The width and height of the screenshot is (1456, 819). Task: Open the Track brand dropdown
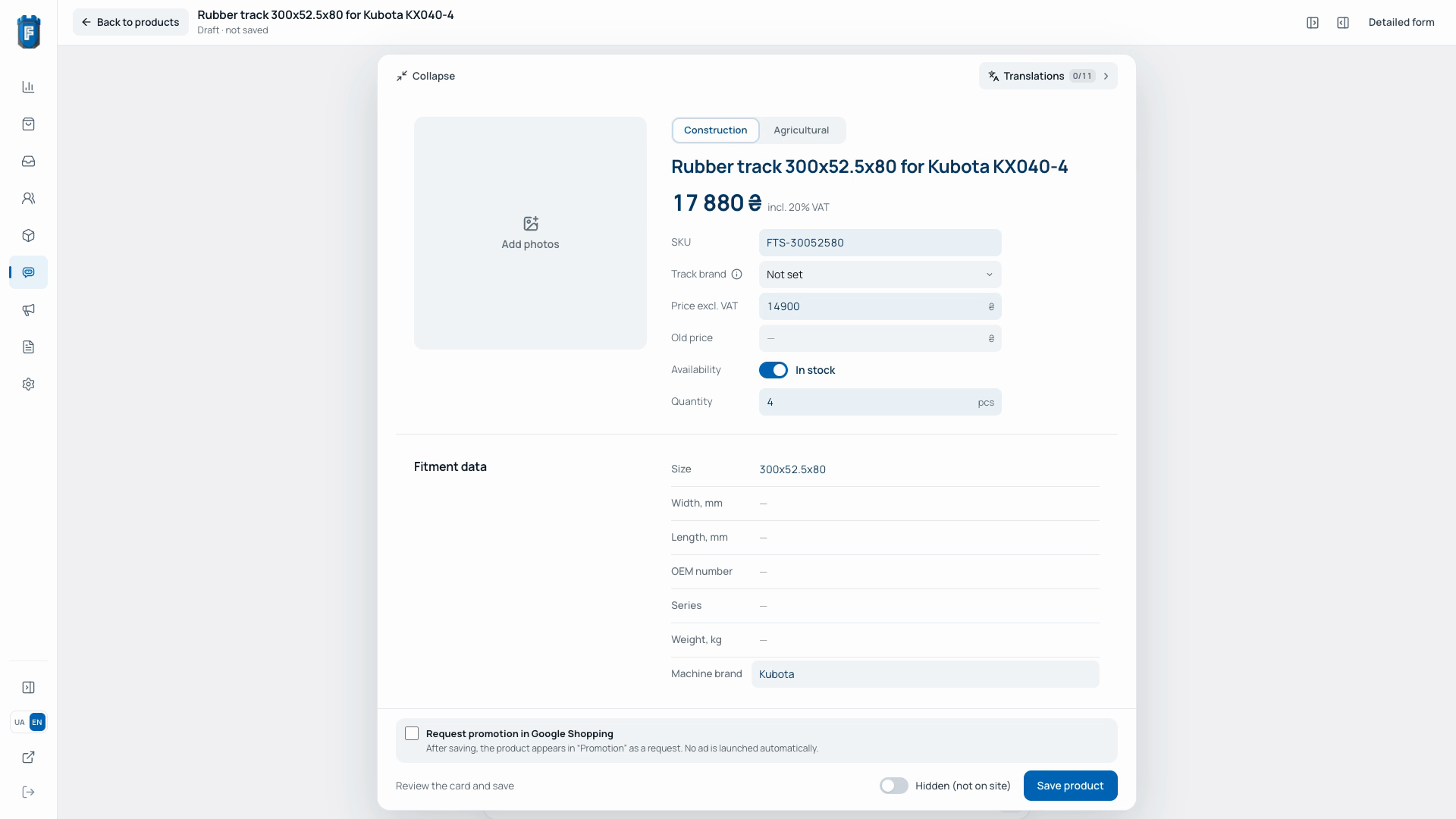click(x=880, y=275)
